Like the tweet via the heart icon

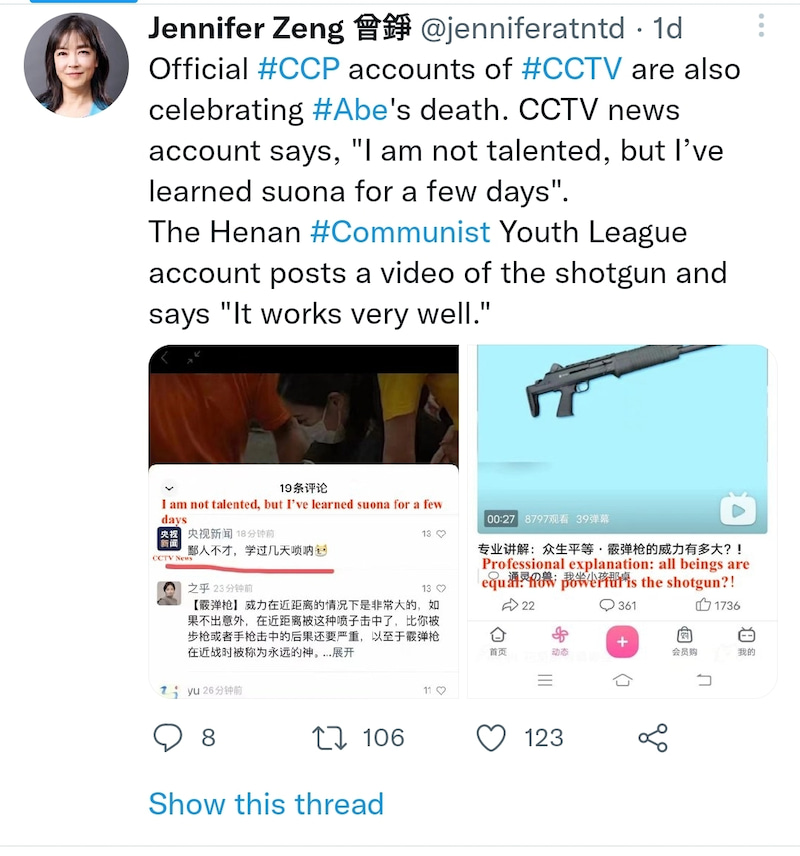[491, 738]
